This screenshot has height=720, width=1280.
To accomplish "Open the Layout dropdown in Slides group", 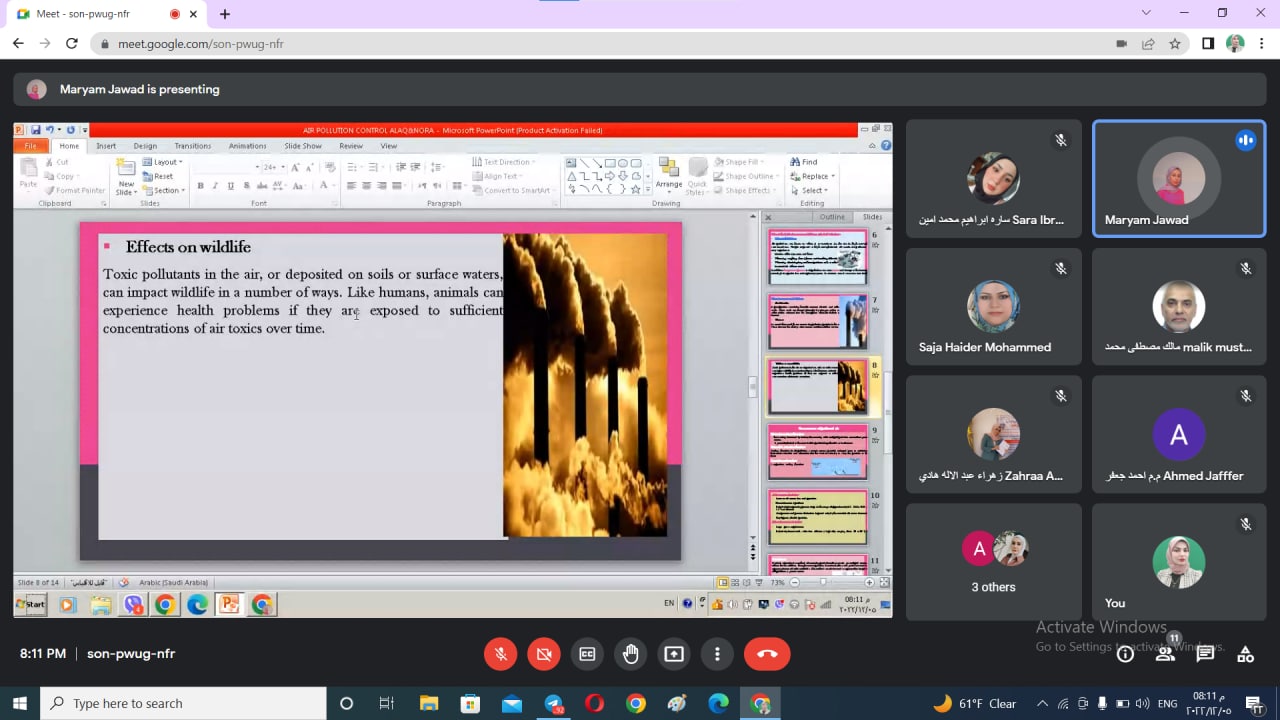I will [x=164, y=162].
